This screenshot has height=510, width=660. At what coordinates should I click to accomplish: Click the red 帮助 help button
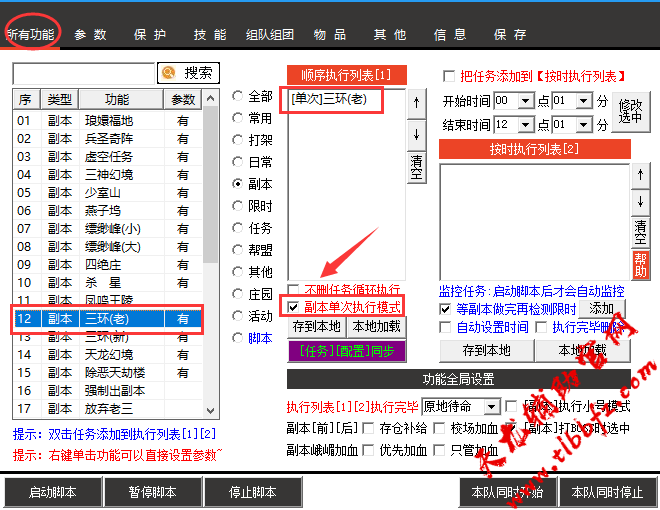(x=641, y=265)
